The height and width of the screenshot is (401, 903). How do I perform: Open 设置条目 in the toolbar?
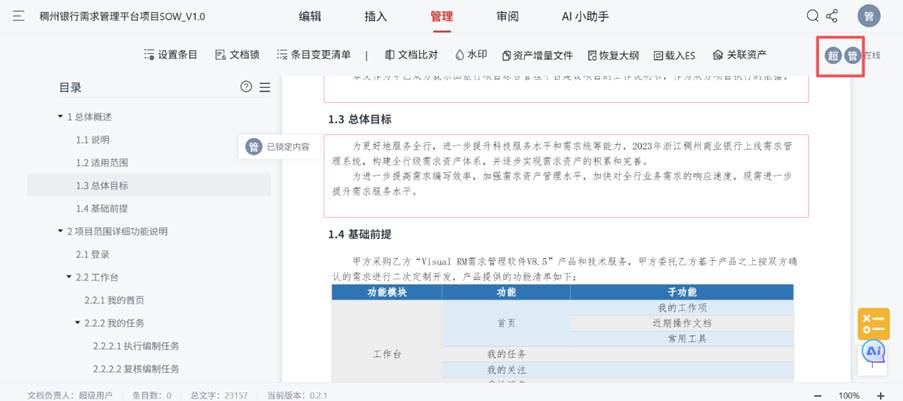[x=170, y=55]
